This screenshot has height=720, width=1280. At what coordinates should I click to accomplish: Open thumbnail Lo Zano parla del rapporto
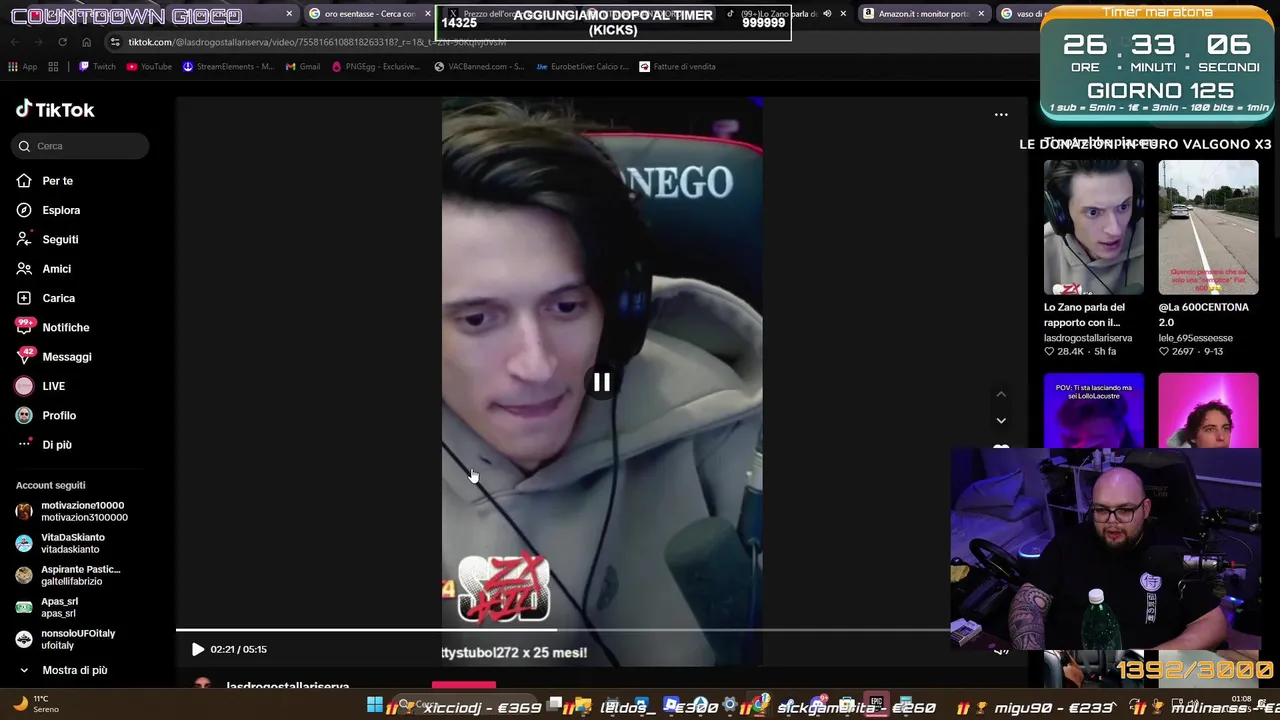click(x=1094, y=227)
